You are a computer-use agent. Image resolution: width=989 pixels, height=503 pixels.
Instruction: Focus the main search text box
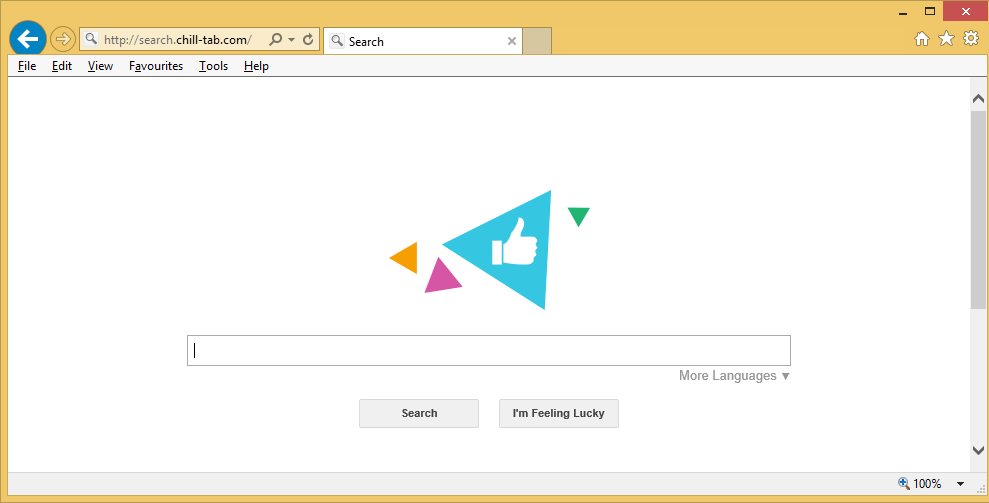[x=488, y=350]
